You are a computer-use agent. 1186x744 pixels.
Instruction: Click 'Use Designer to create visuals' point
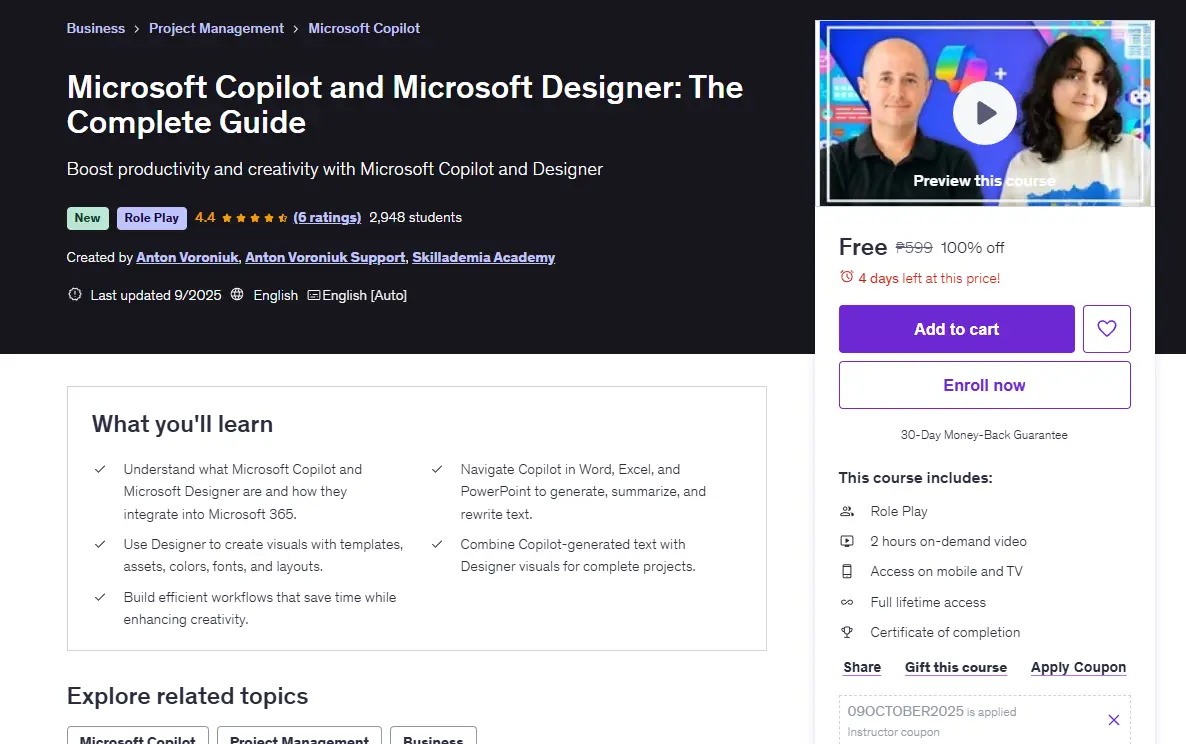(263, 555)
